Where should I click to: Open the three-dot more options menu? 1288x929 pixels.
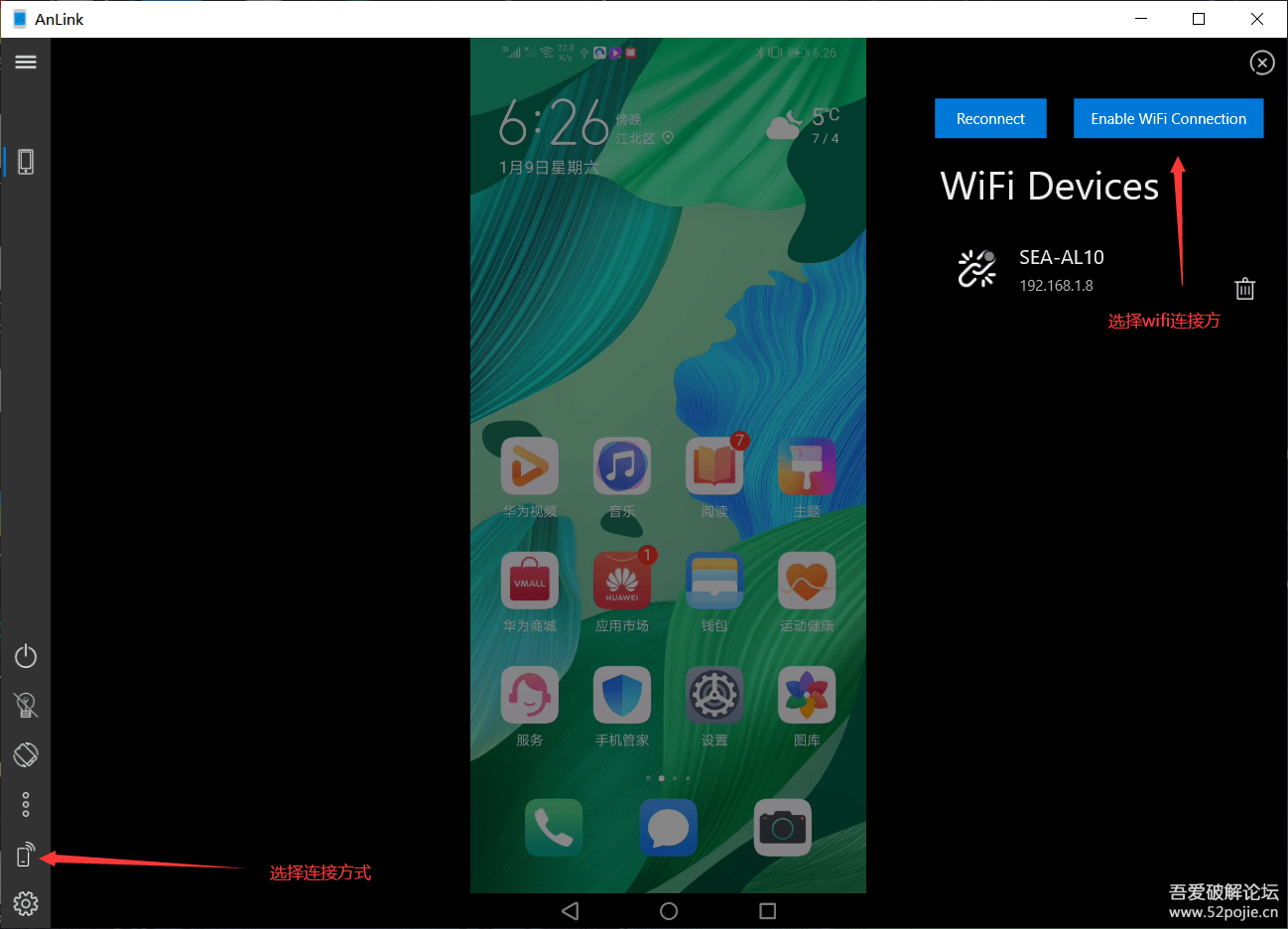(26, 804)
